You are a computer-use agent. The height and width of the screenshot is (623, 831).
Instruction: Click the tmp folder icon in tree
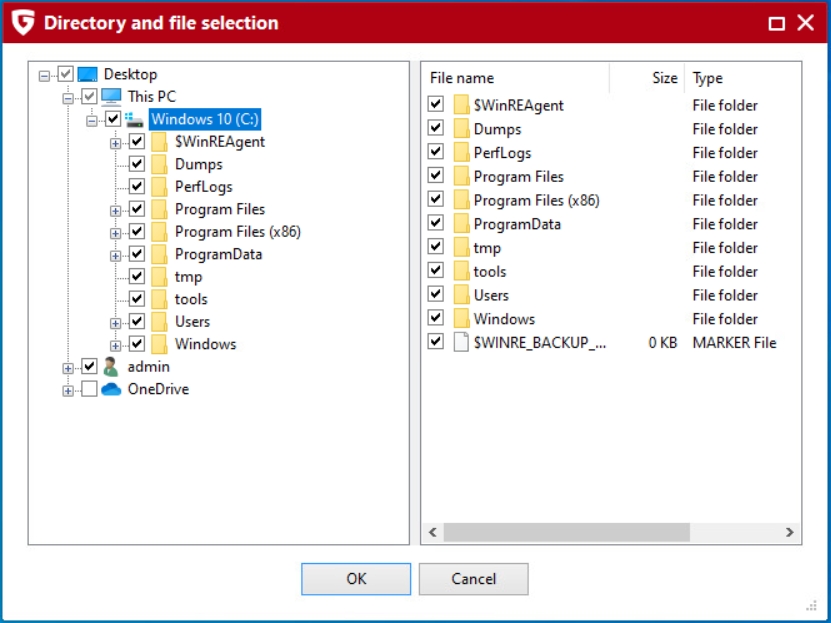coord(159,277)
